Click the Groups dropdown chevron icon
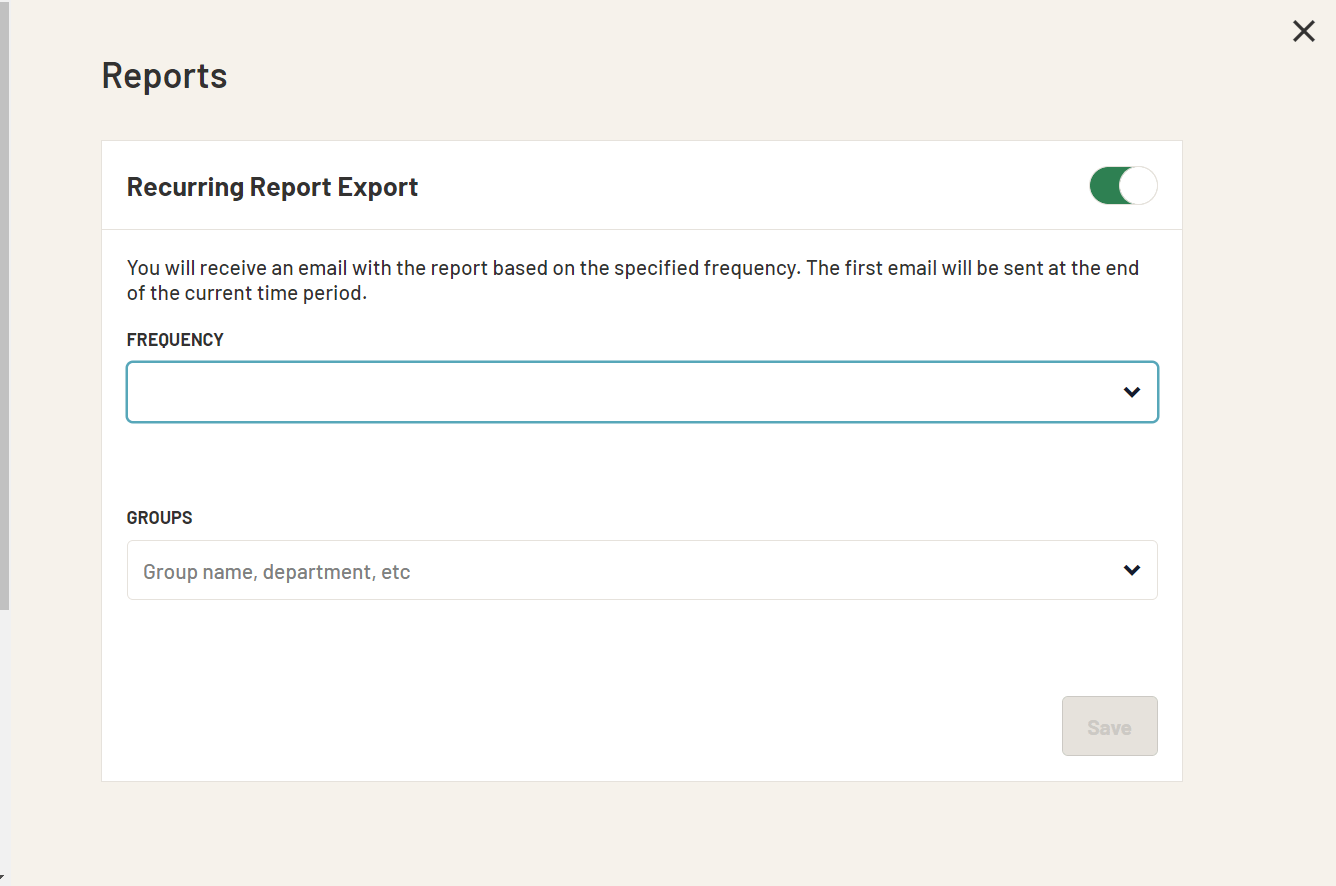Screen dimensions: 1336x886 [1131, 570]
